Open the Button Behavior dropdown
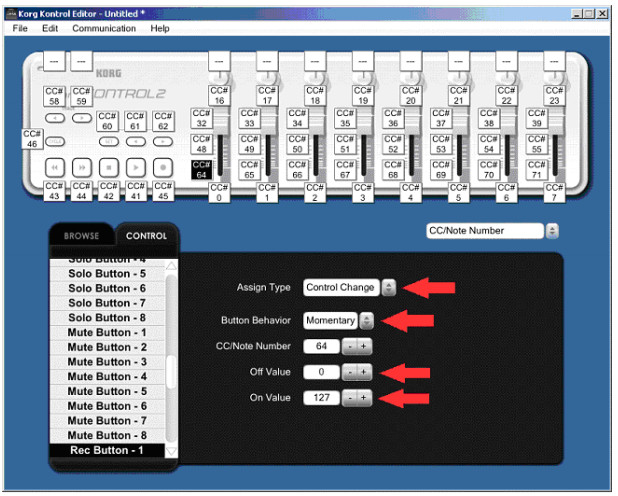The height and width of the screenshot is (496, 618). [x=367, y=321]
